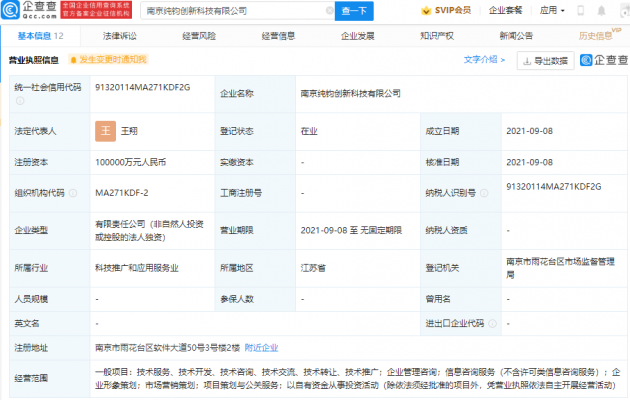This screenshot has width=630, height=400.
Task: Switch to the 法律诉讼 tab
Action: 119,35
